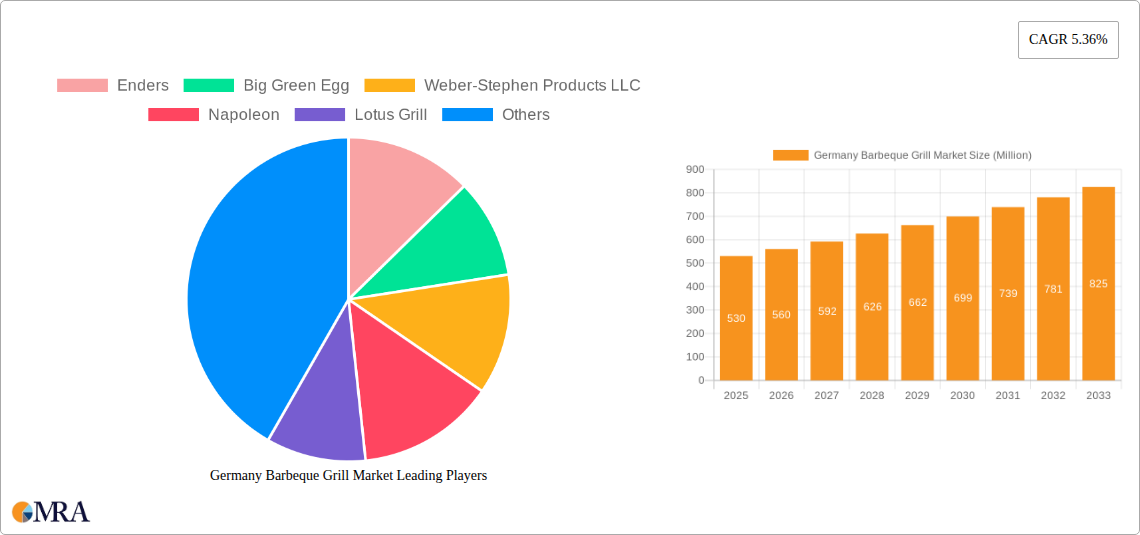This screenshot has width=1140, height=535.
Task: Click the Enders pink legend swatch
Action: click(x=82, y=86)
